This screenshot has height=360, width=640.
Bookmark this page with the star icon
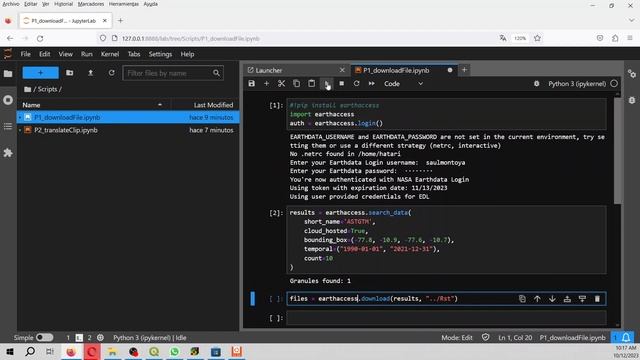pyautogui.click(x=538, y=38)
